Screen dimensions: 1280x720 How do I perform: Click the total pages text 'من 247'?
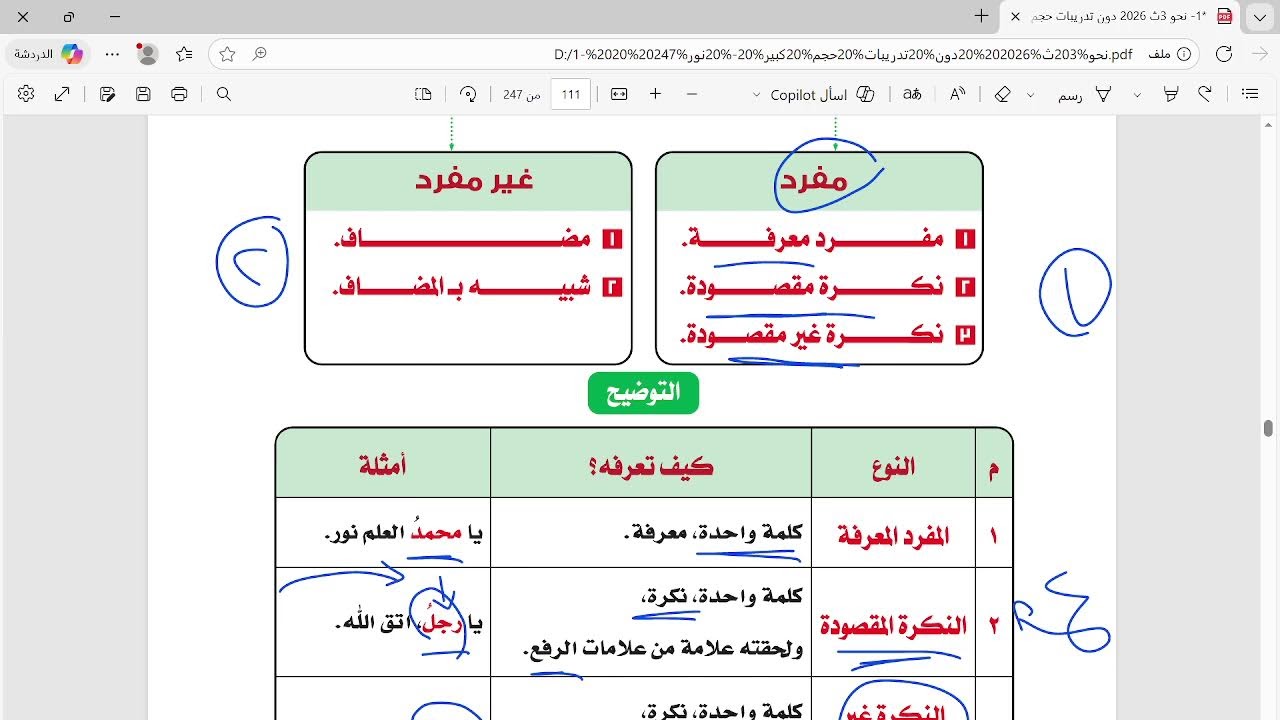(x=521, y=94)
